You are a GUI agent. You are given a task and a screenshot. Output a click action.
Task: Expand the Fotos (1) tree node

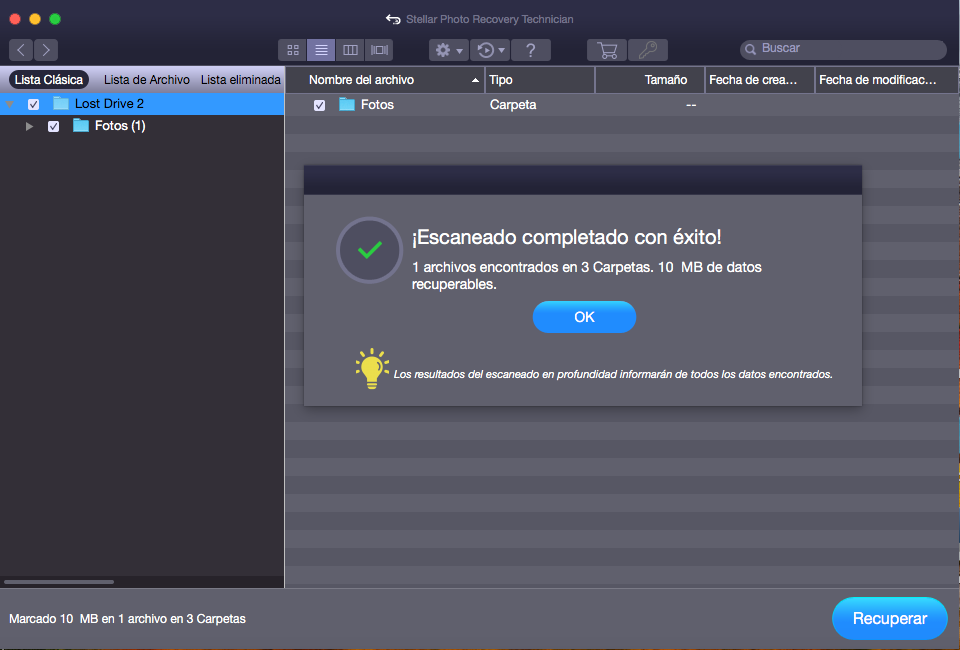pos(29,126)
